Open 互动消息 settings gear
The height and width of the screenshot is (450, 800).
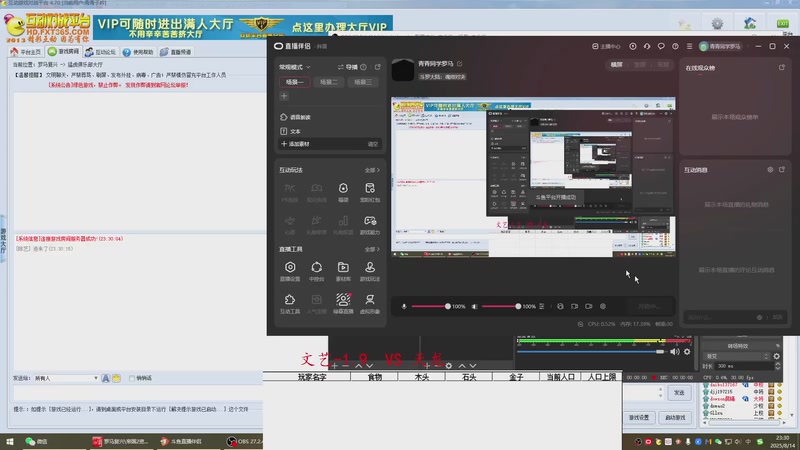click(x=770, y=170)
